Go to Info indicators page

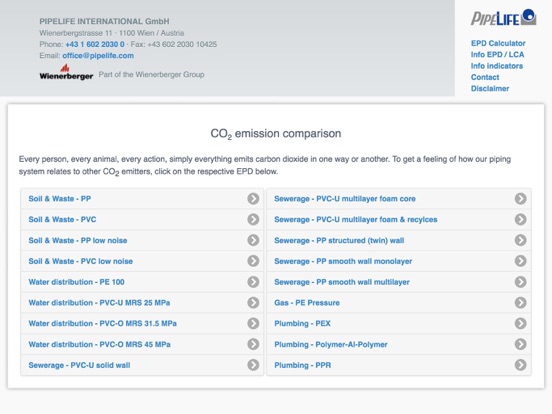497,66
